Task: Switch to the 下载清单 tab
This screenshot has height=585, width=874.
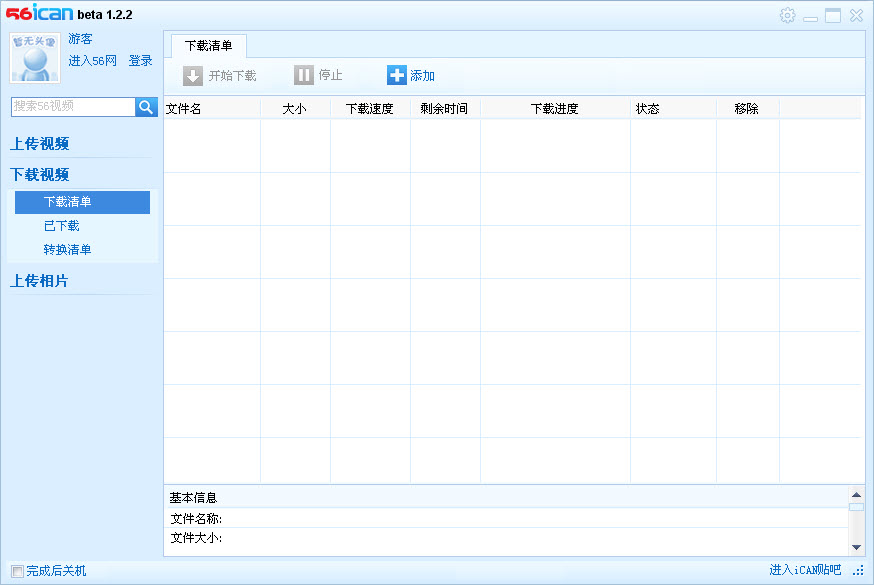Action: coord(208,46)
